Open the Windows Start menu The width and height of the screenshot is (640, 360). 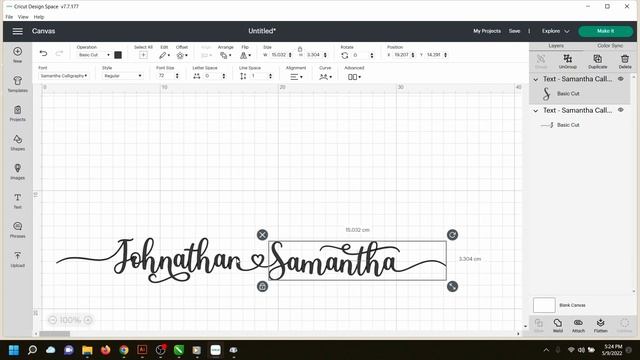pos(14,350)
